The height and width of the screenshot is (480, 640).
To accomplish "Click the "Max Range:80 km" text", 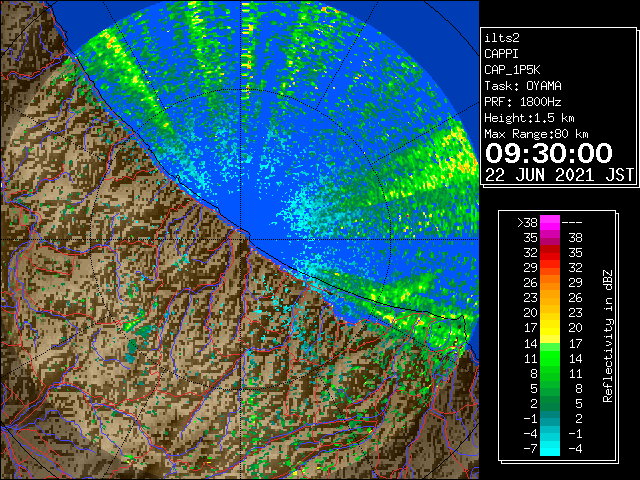I will click(536, 134).
